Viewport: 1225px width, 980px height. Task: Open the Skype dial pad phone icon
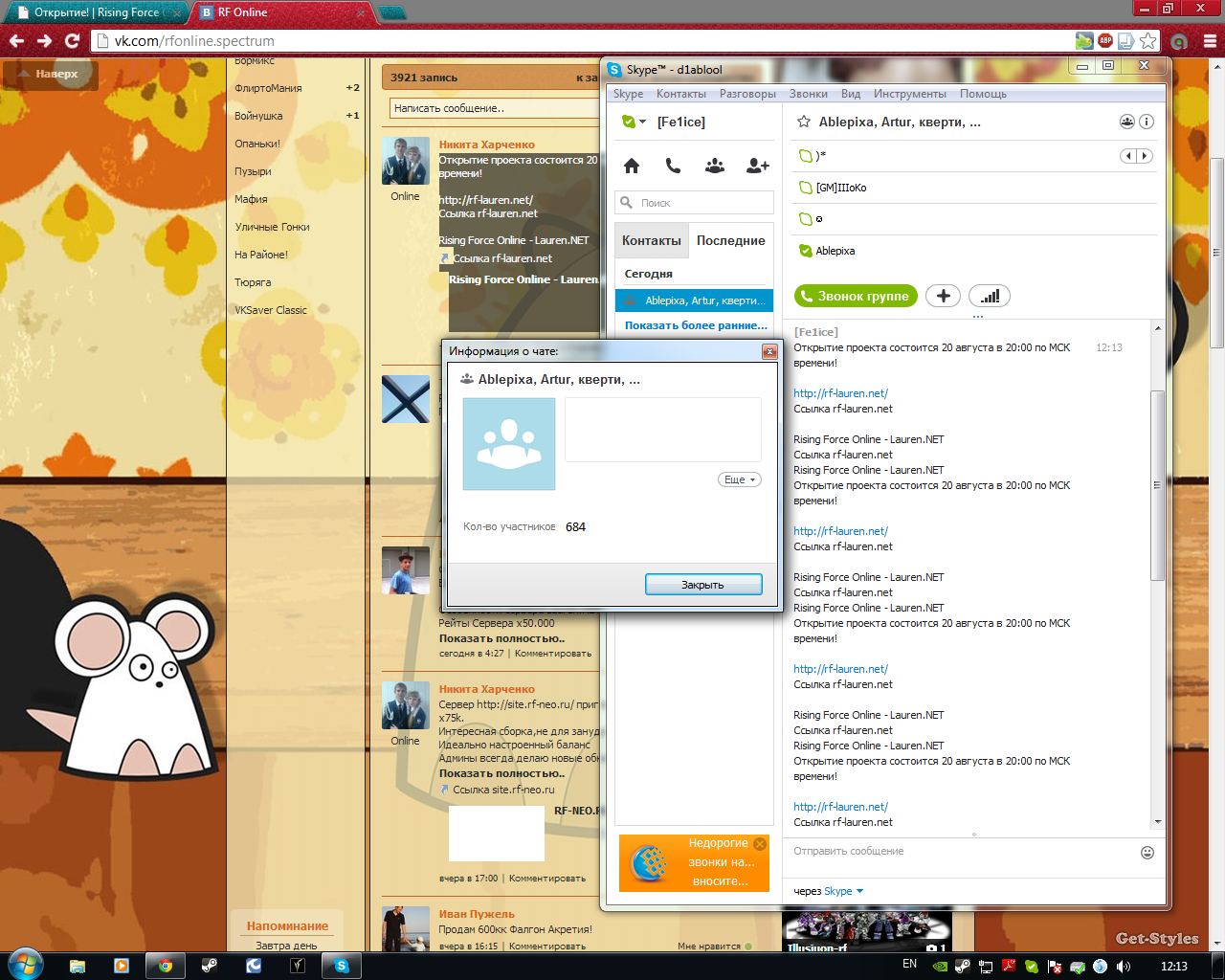[673, 166]
